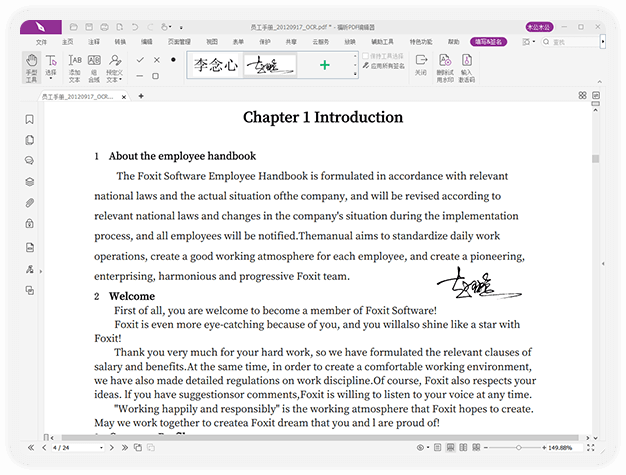Switch to the Comment (注释) tab
This screenshot has height=475, width=626.
coord(94,42)
